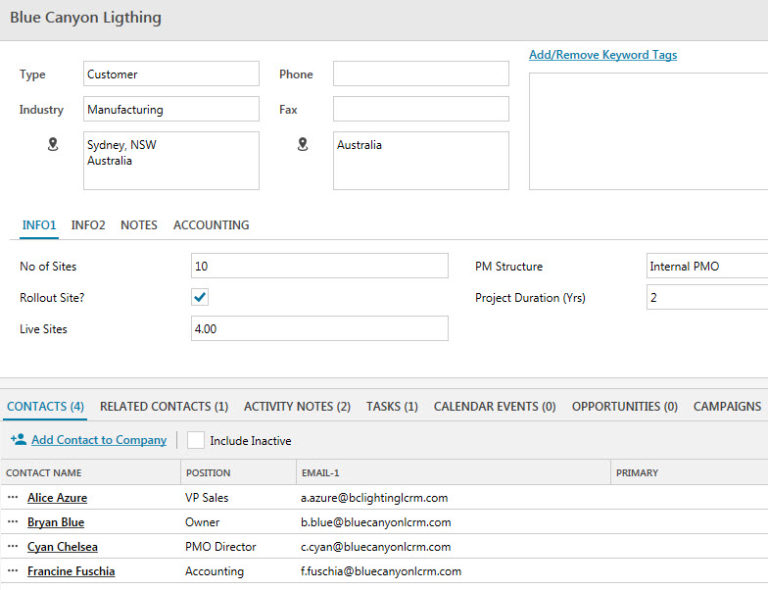Click the Live Sites field showing 4.00
The width and height of the screenshot is (768, 590).
319,329
